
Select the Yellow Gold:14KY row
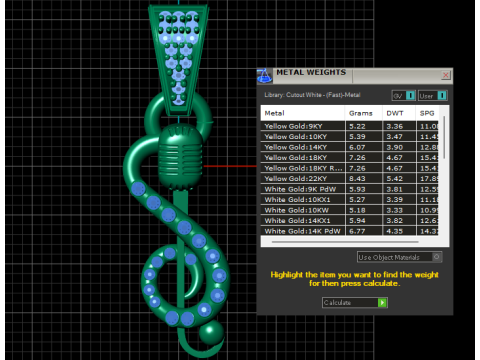pyautogui.click(x=349, y=147)
